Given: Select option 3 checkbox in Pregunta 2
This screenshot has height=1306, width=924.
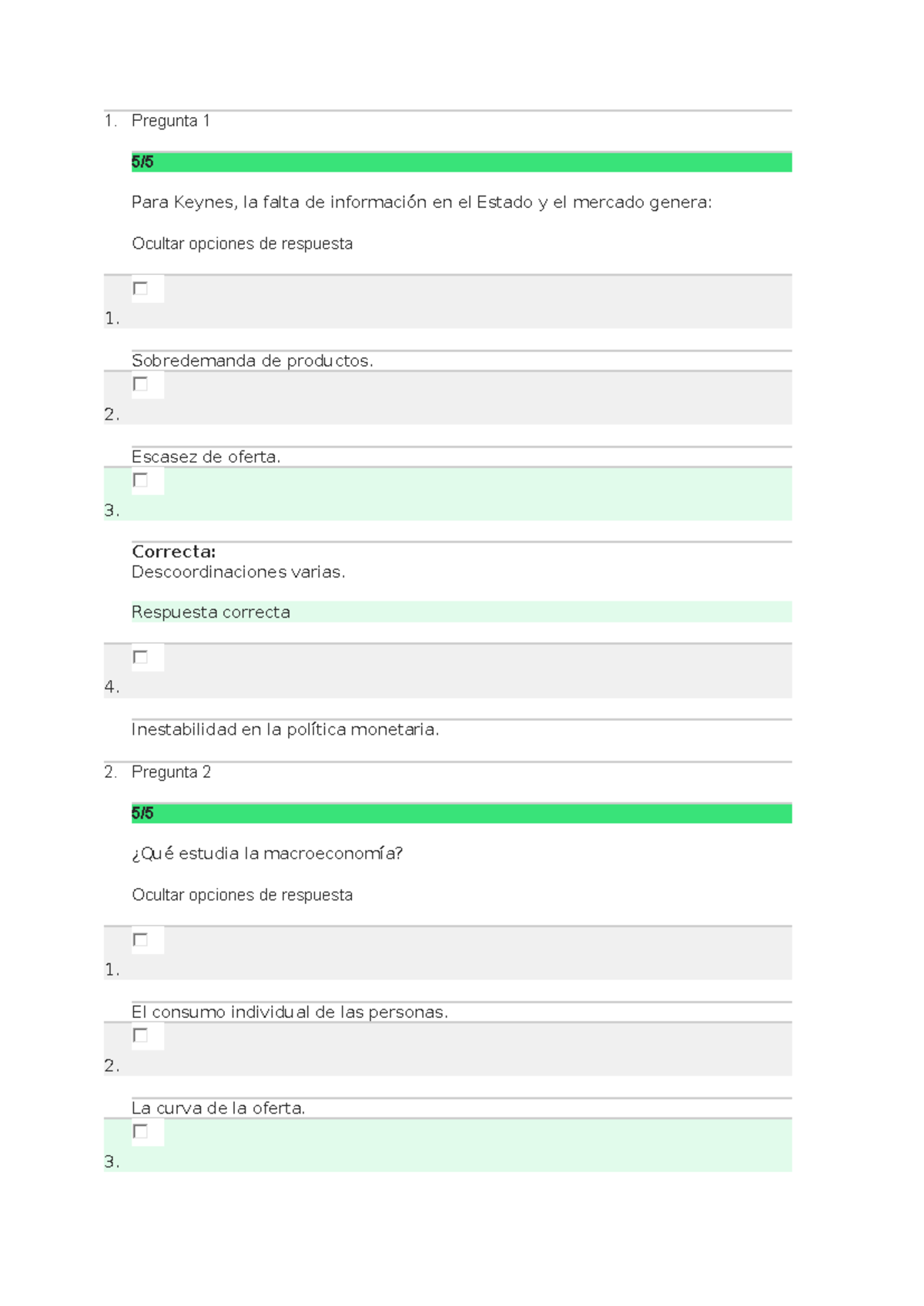Looking at the screenshot, I should pyautogui.click(x=140, y=1132).
